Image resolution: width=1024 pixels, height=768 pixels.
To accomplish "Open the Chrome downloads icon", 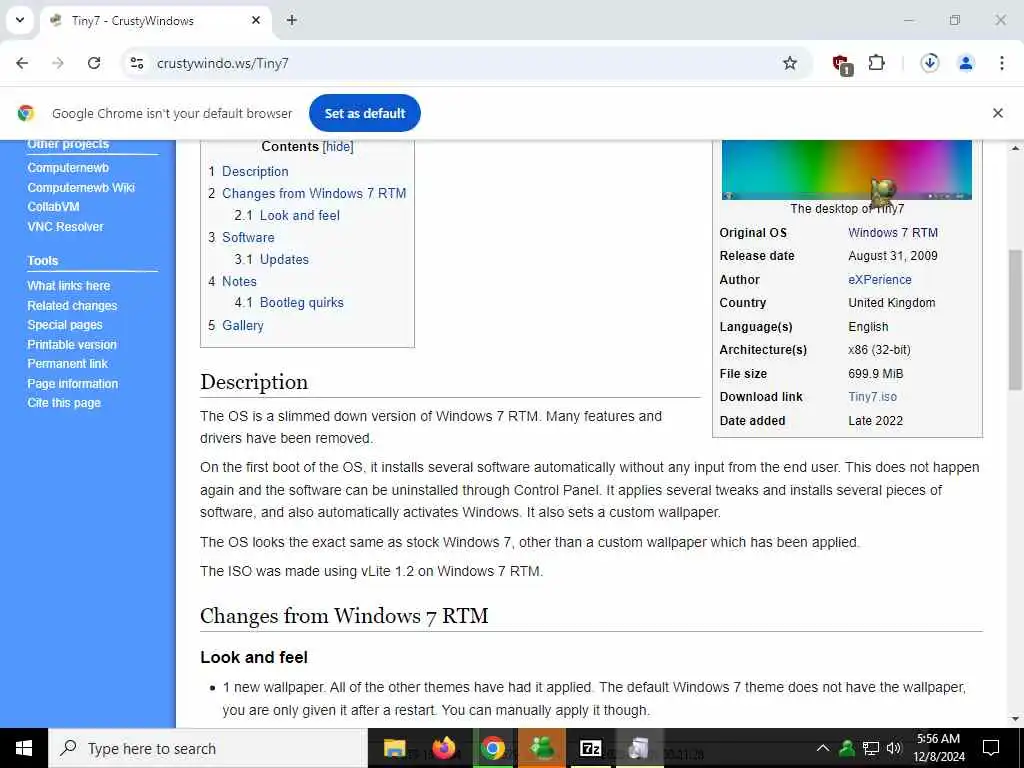I will tap(929, 63).
